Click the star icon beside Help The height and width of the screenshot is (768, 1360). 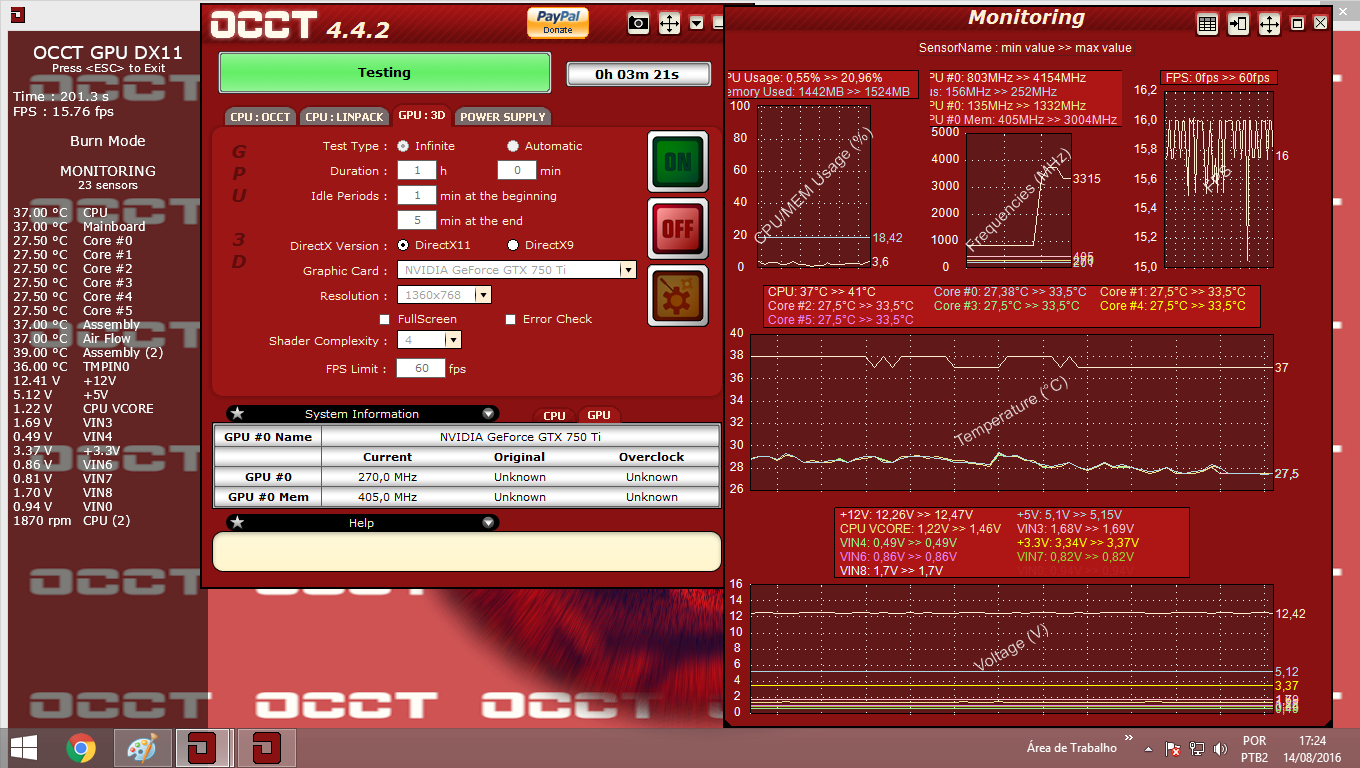237,522
